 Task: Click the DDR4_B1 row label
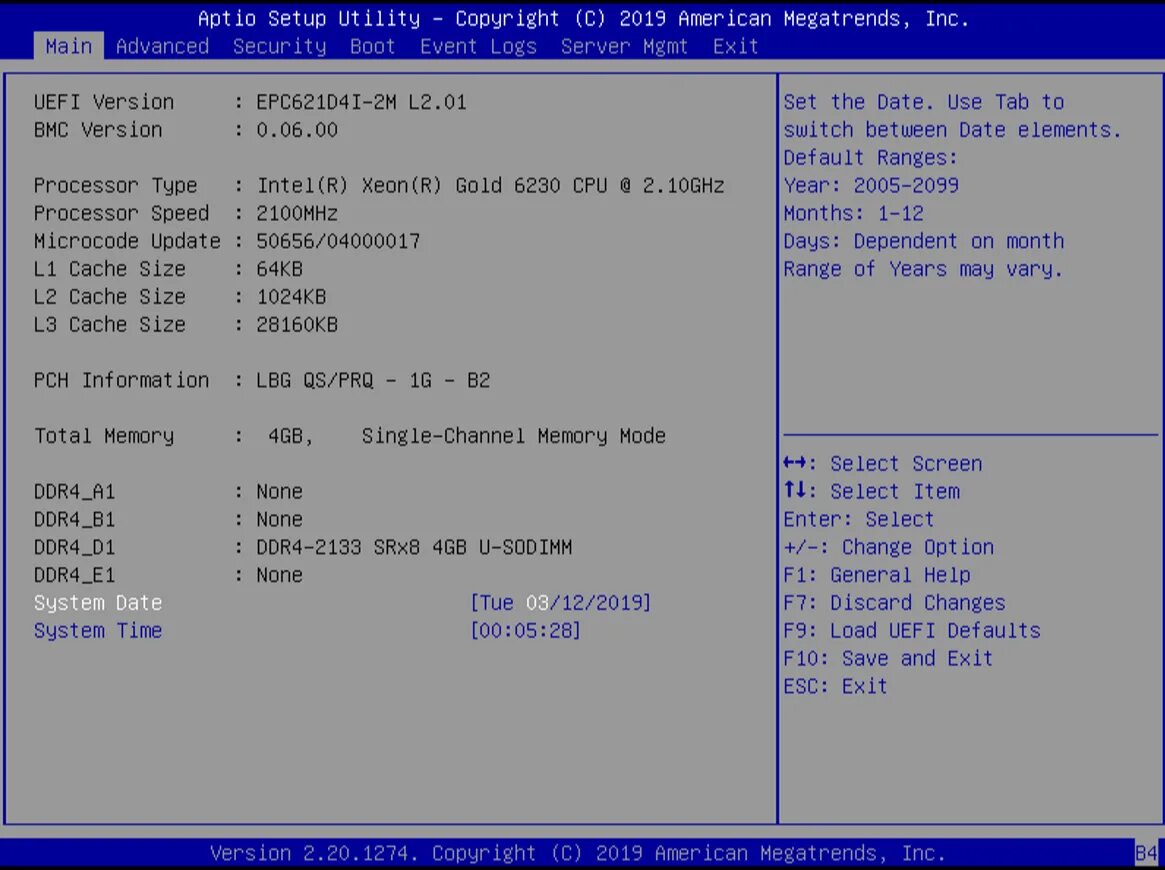click(74, 519)
